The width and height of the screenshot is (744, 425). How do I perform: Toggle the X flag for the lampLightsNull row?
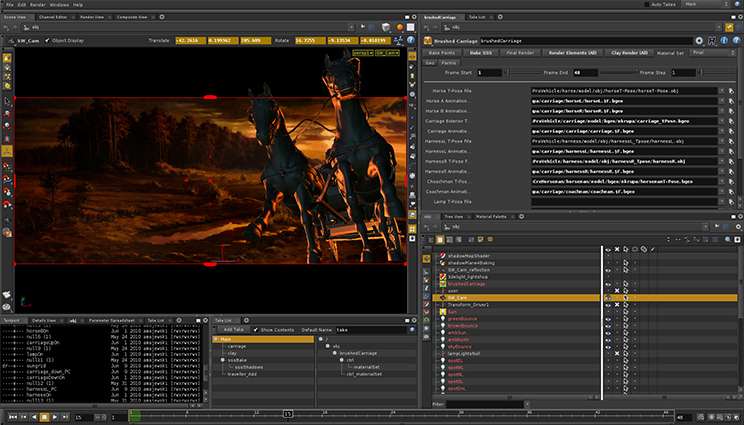(x=617, y=354)
